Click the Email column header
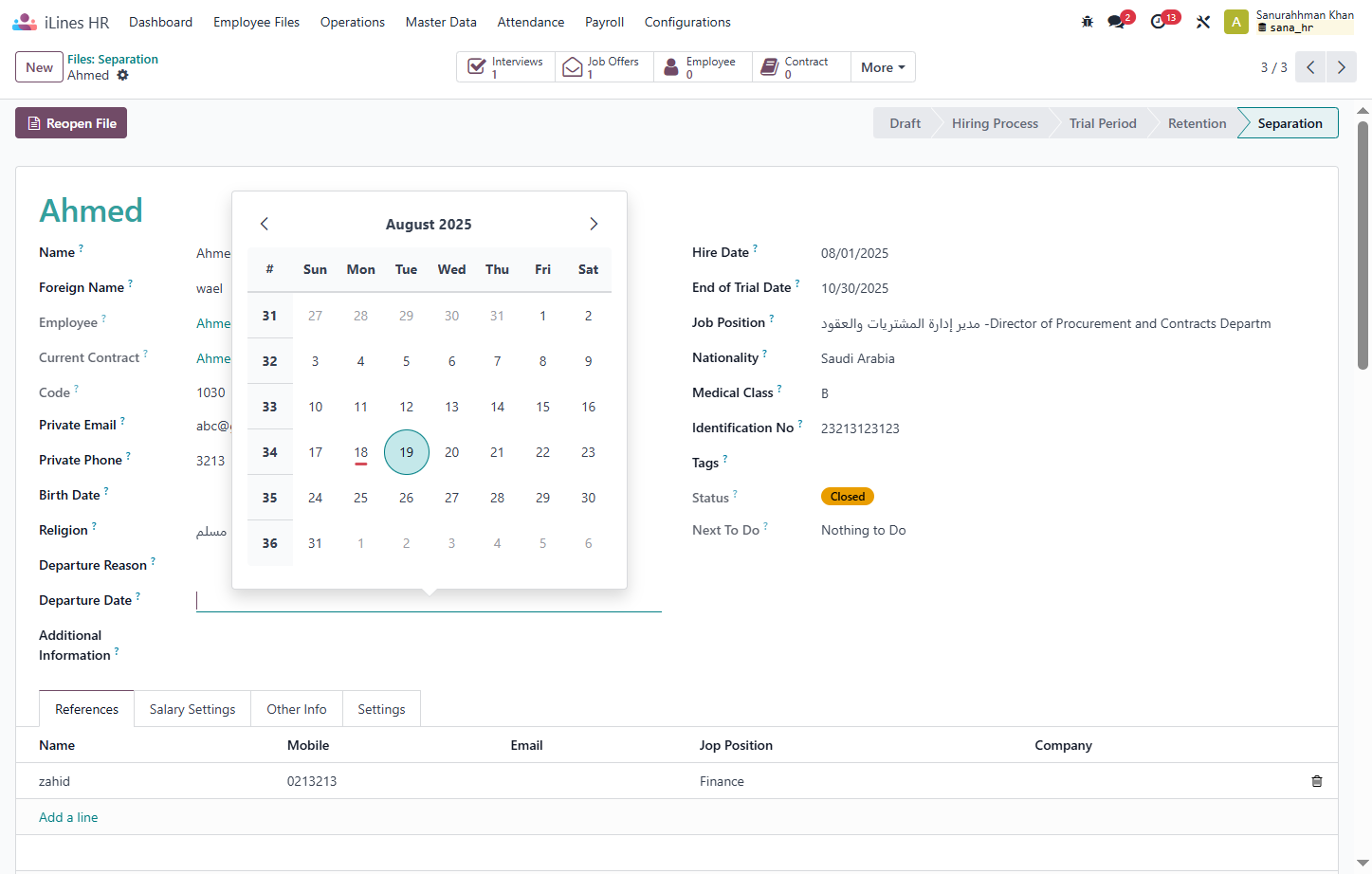1372x874 pixels. tap(526, 745)
